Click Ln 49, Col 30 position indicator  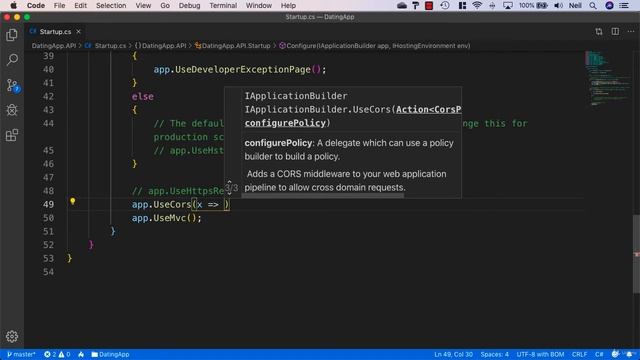pos(453,354)
